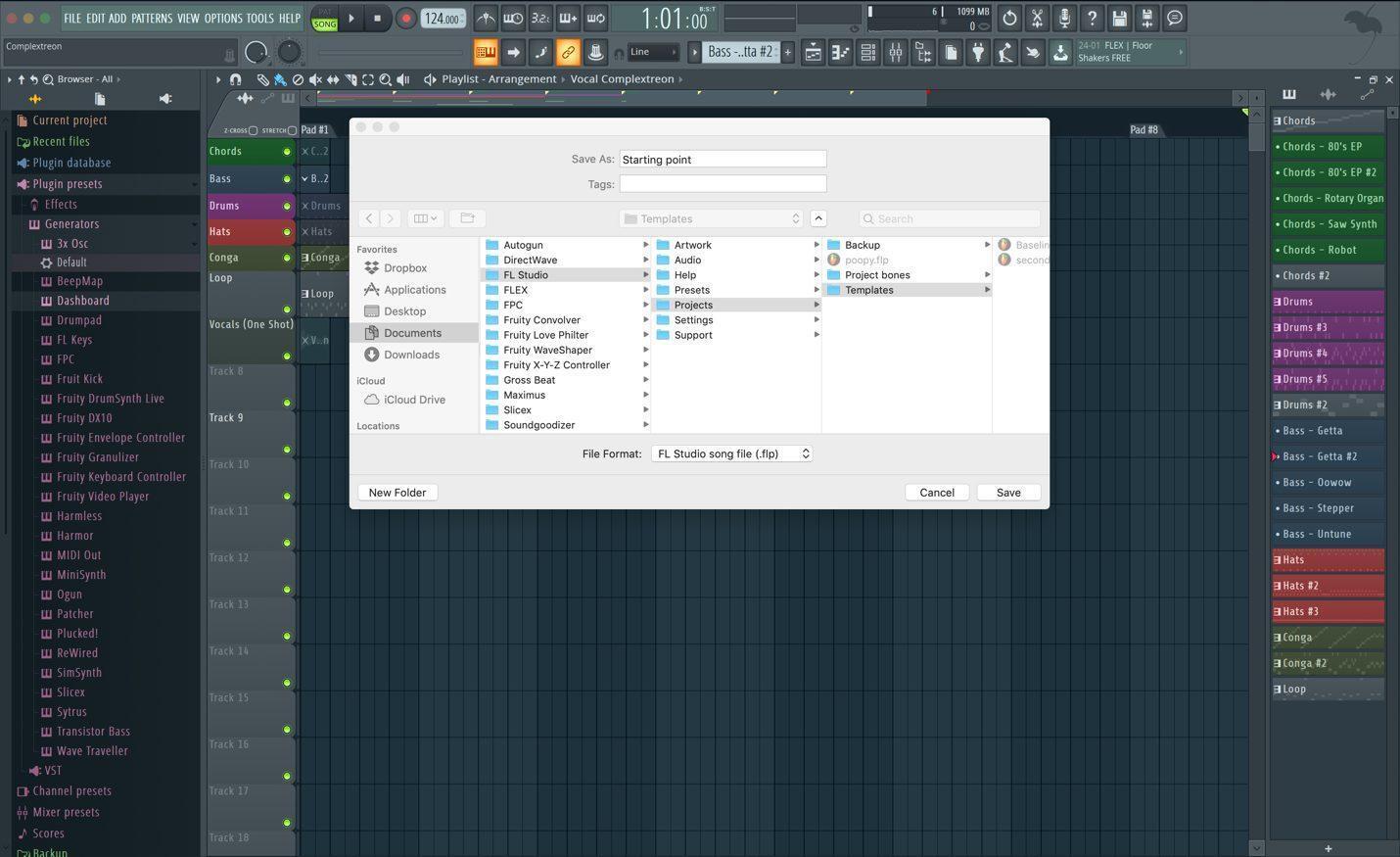Mute the Chords channel via its green light
The image size is (1400, 857).
pos(285,150)
